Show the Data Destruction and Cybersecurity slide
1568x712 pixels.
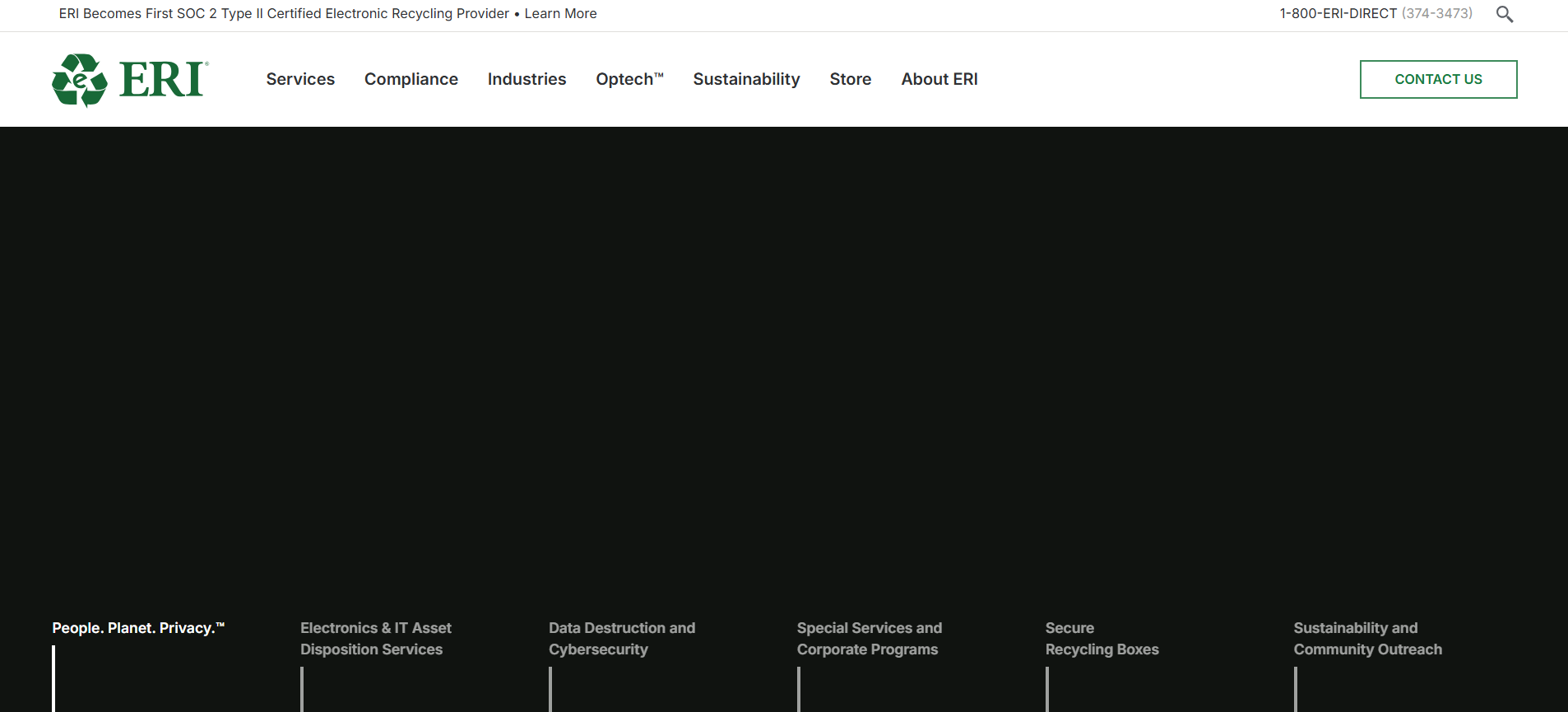pos(621,639)
